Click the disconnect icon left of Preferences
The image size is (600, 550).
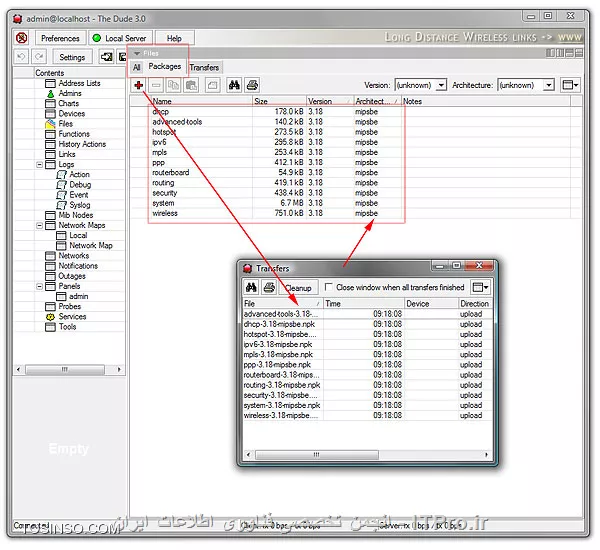coord(22,38)
